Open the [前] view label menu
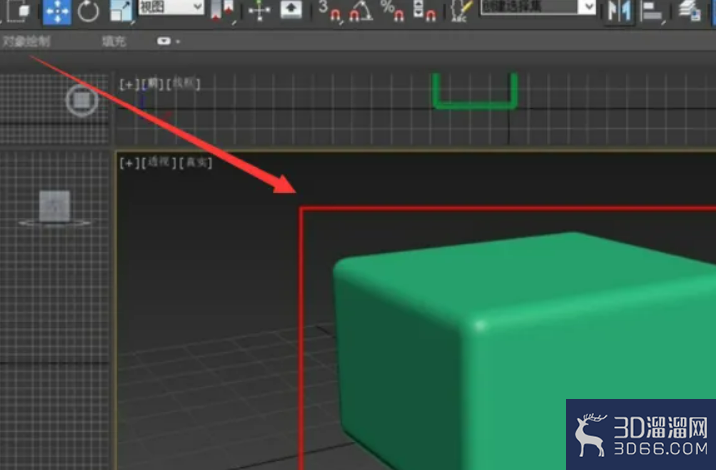This screenshot has height=470, width=716. (x=152, y=84)
